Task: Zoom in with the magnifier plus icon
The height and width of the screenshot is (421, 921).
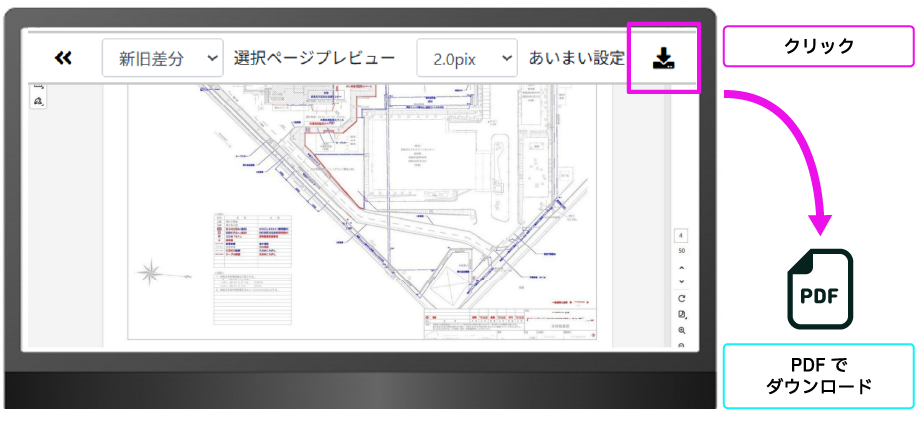Action: [x=681, y=331]
